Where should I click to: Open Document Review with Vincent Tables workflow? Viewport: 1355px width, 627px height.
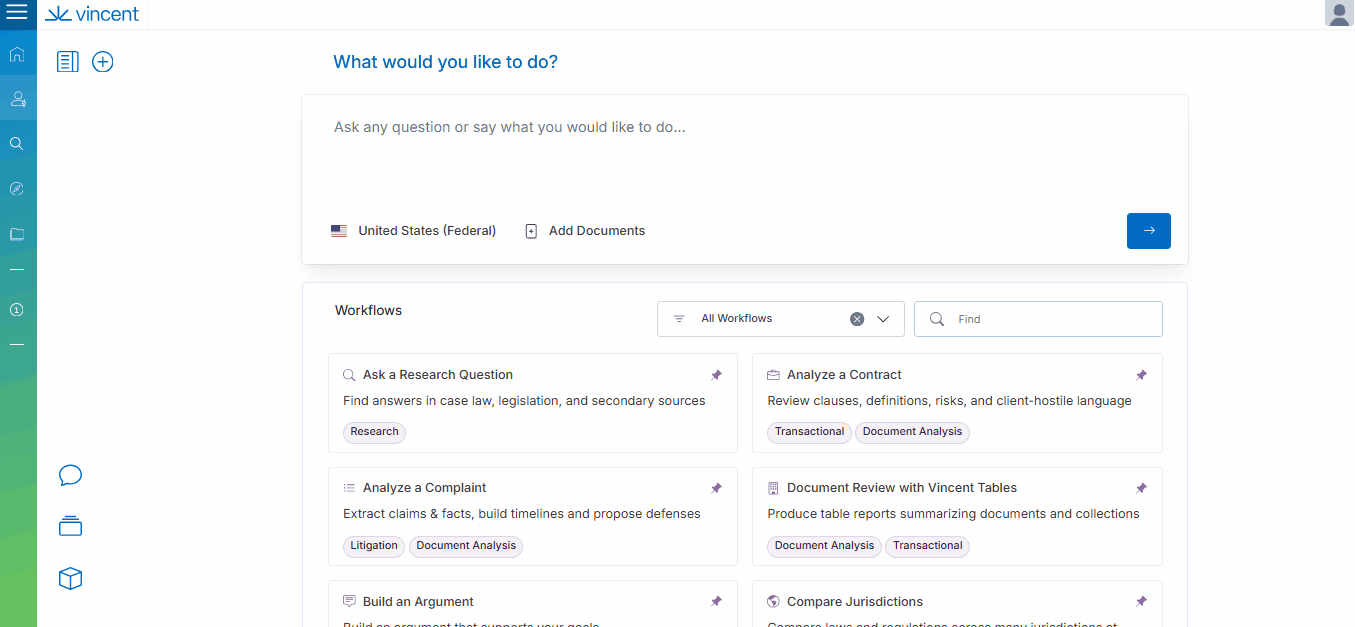coord(901,488)
